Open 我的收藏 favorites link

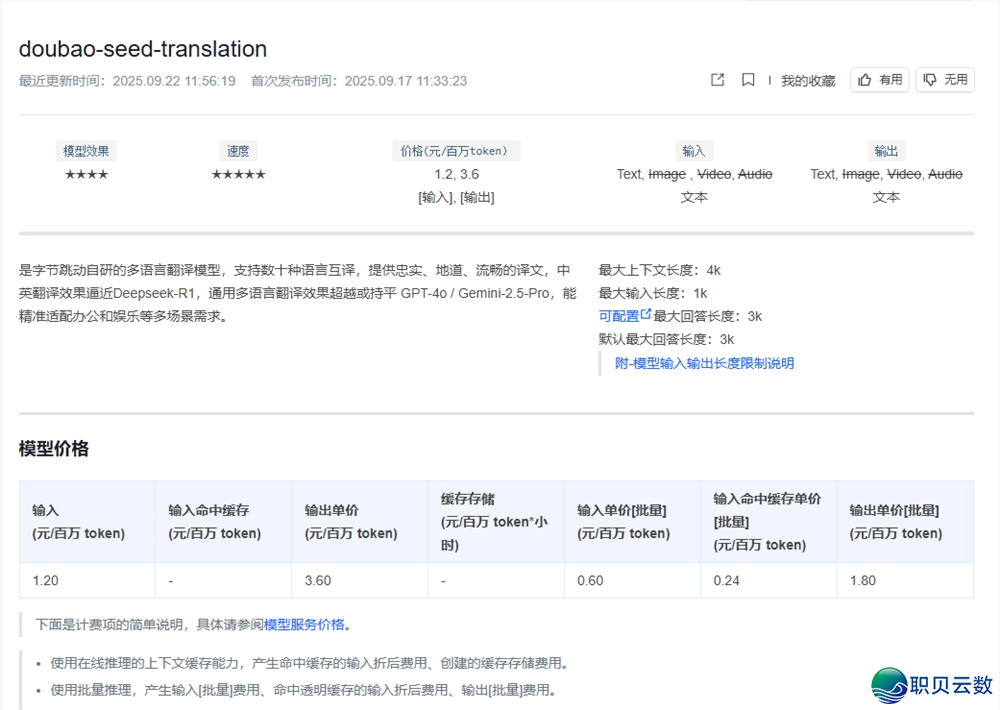tap(808, 81)
